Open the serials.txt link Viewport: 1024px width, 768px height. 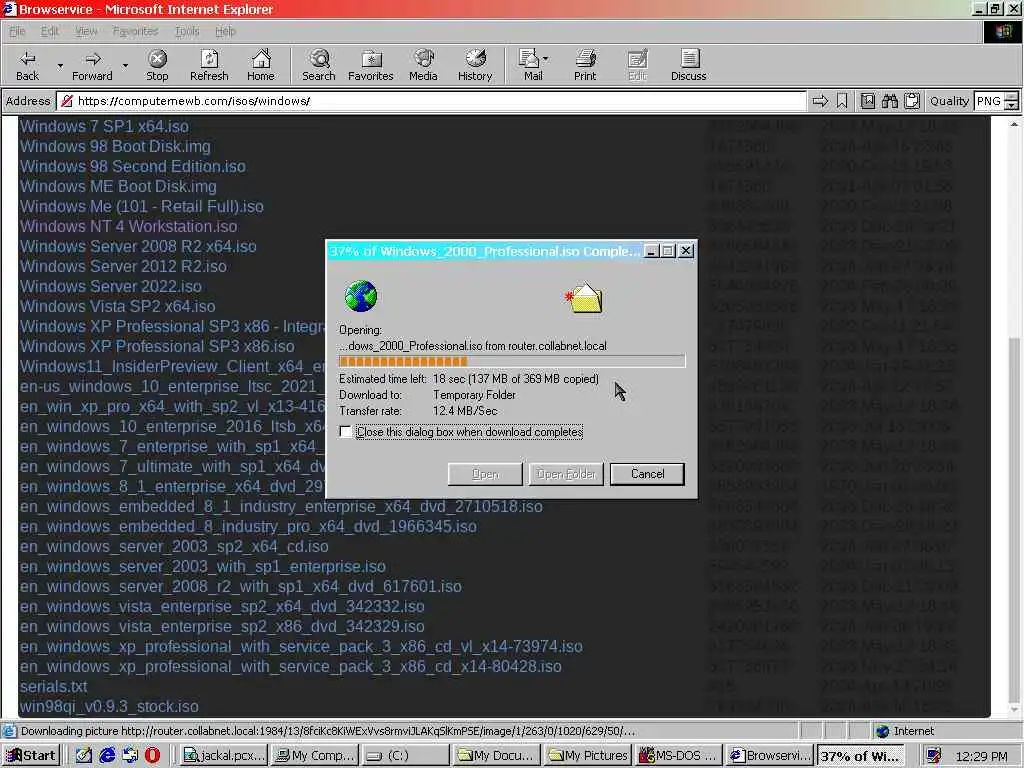[x=54, y=686]
